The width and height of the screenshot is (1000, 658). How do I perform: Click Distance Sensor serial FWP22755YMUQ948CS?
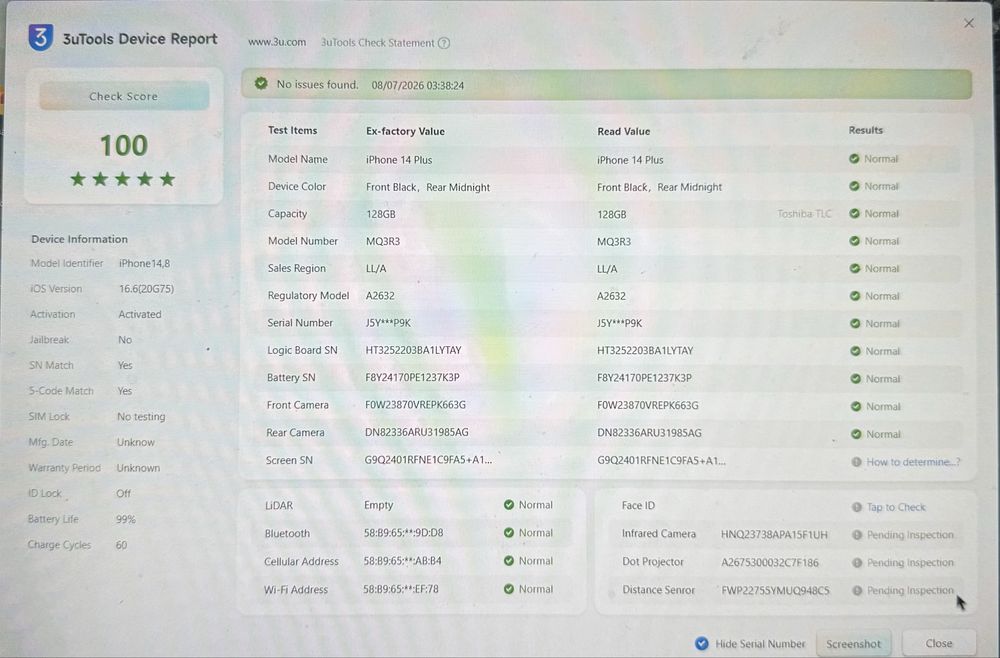(776, 590)
